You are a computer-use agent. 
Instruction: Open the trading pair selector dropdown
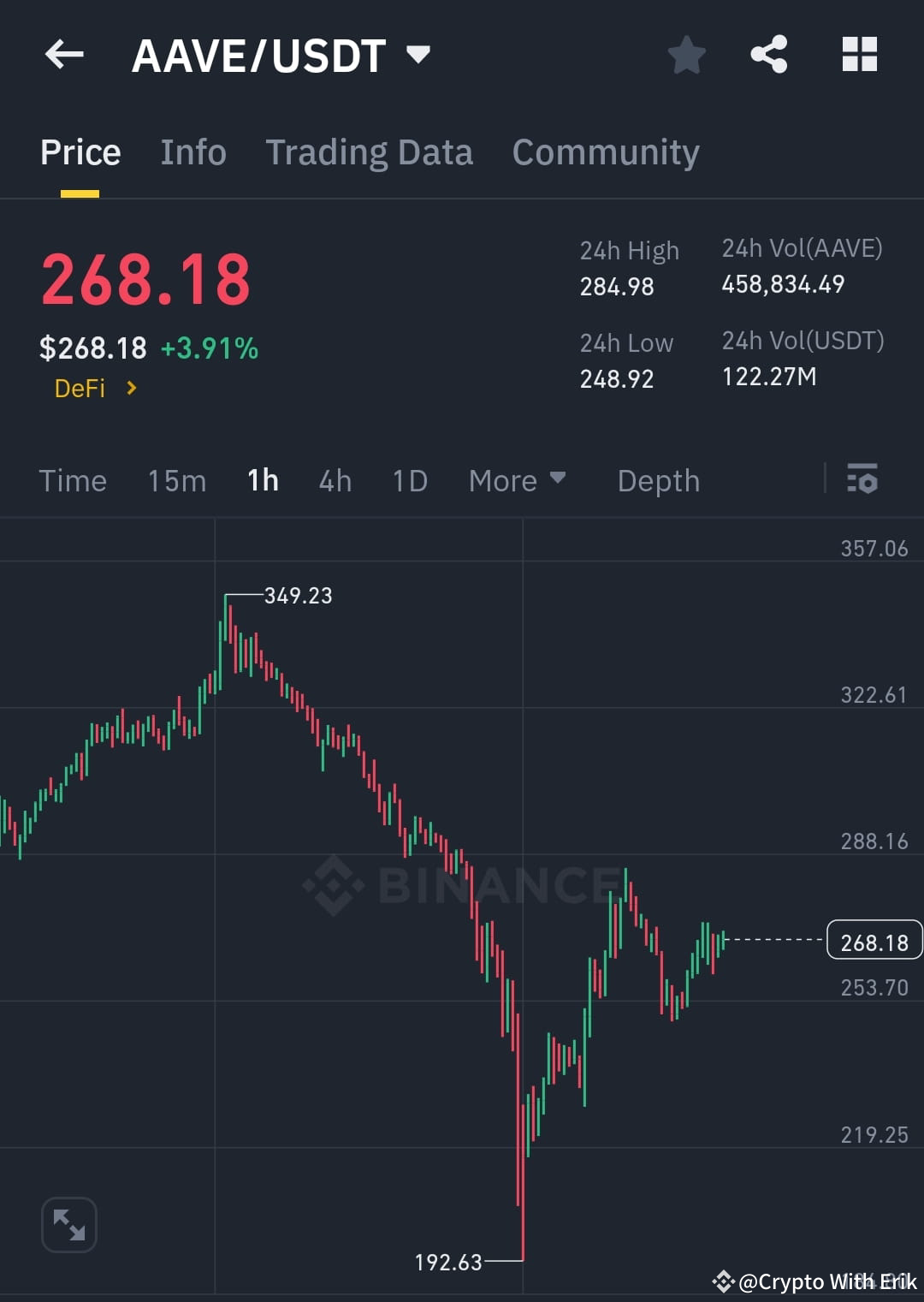[418, 54]
